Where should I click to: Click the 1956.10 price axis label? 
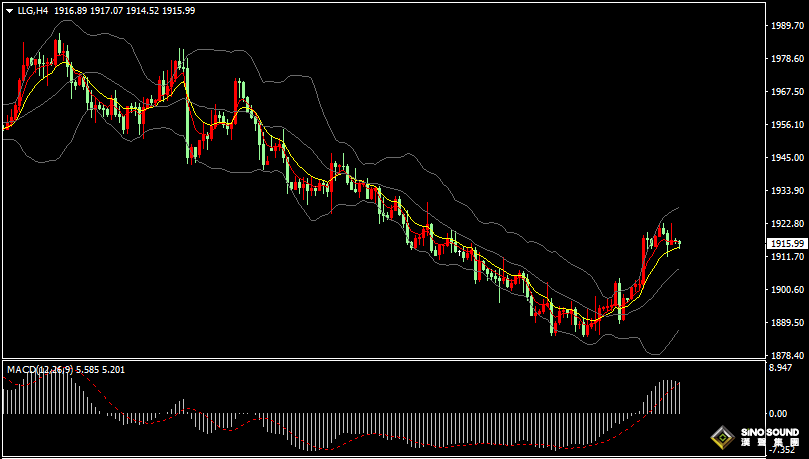pos(787,125)
